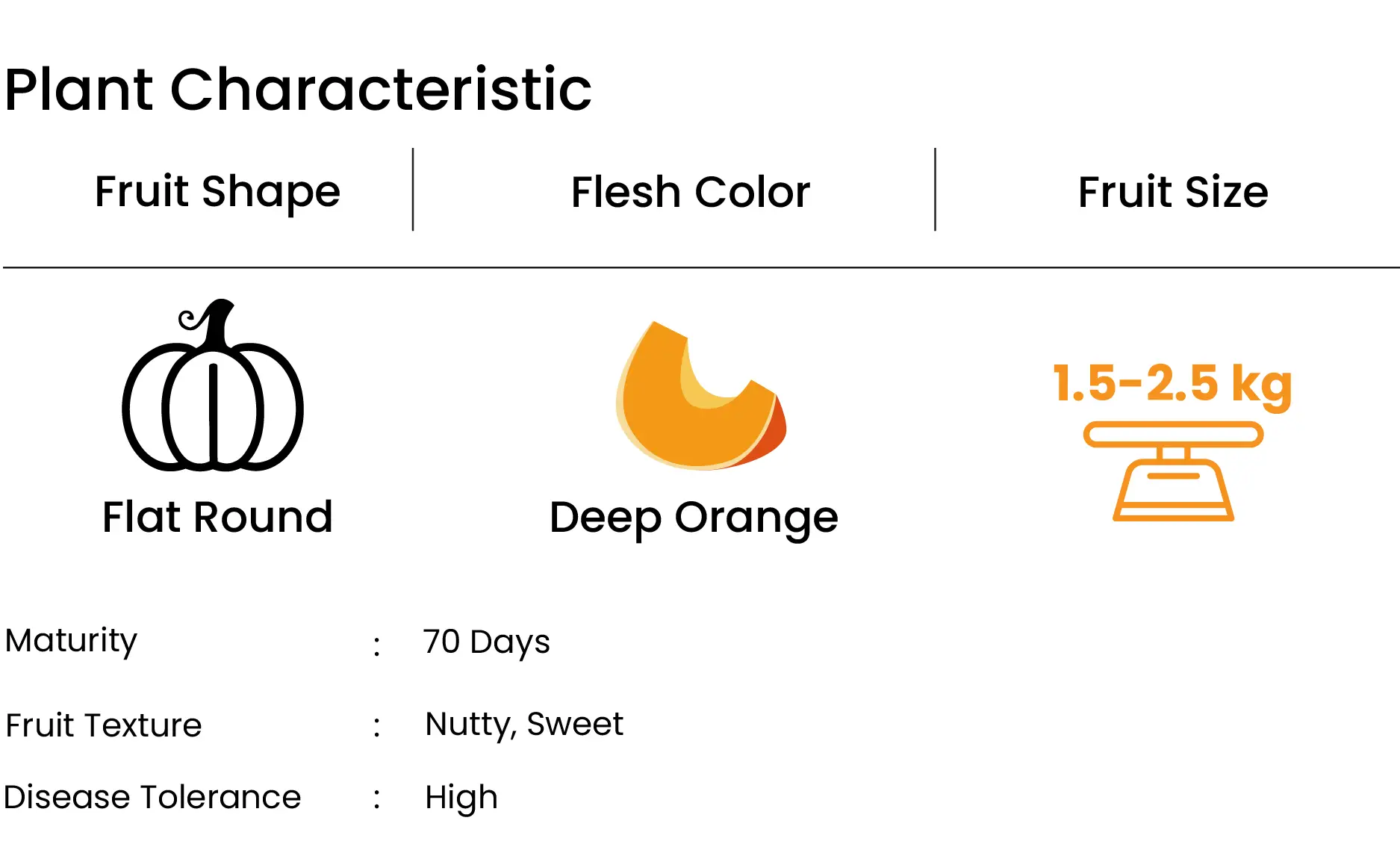
Task: Click the Maturity label
Action: (x=71, y=641)
